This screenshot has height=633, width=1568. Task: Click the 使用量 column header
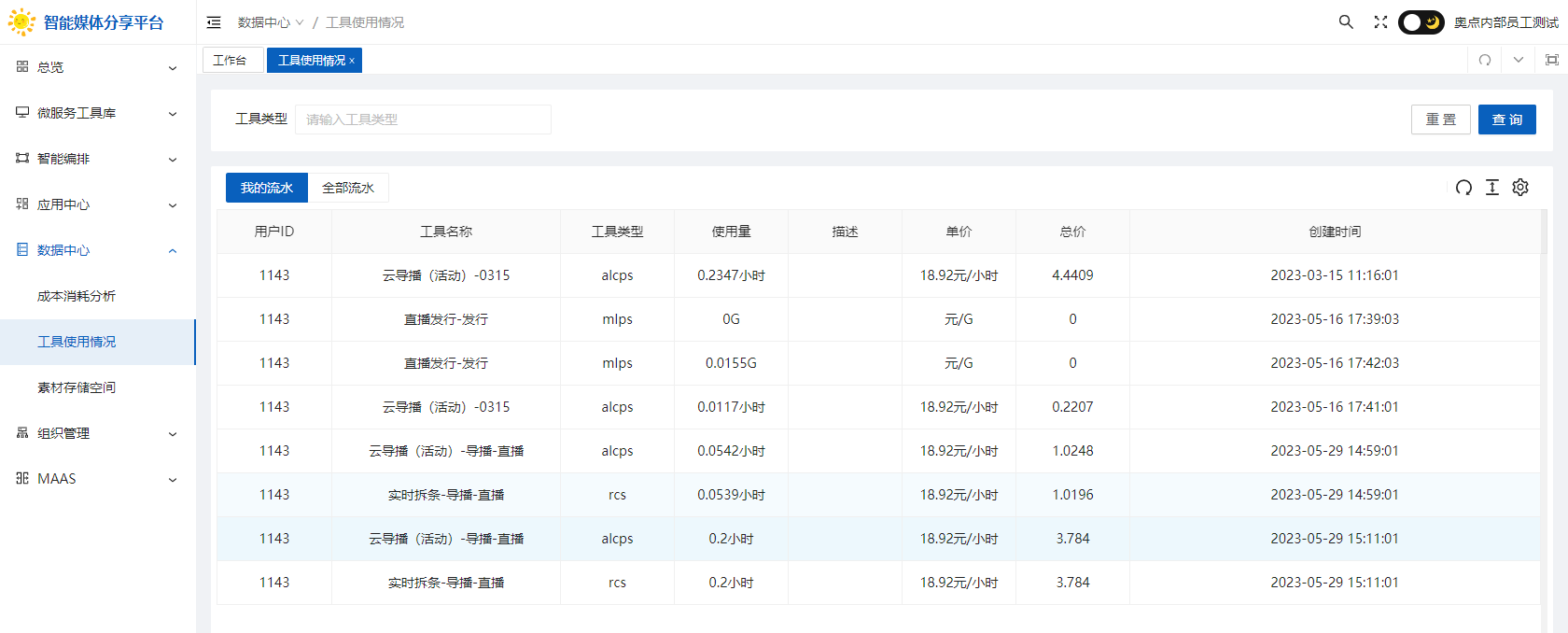[731, 232]
